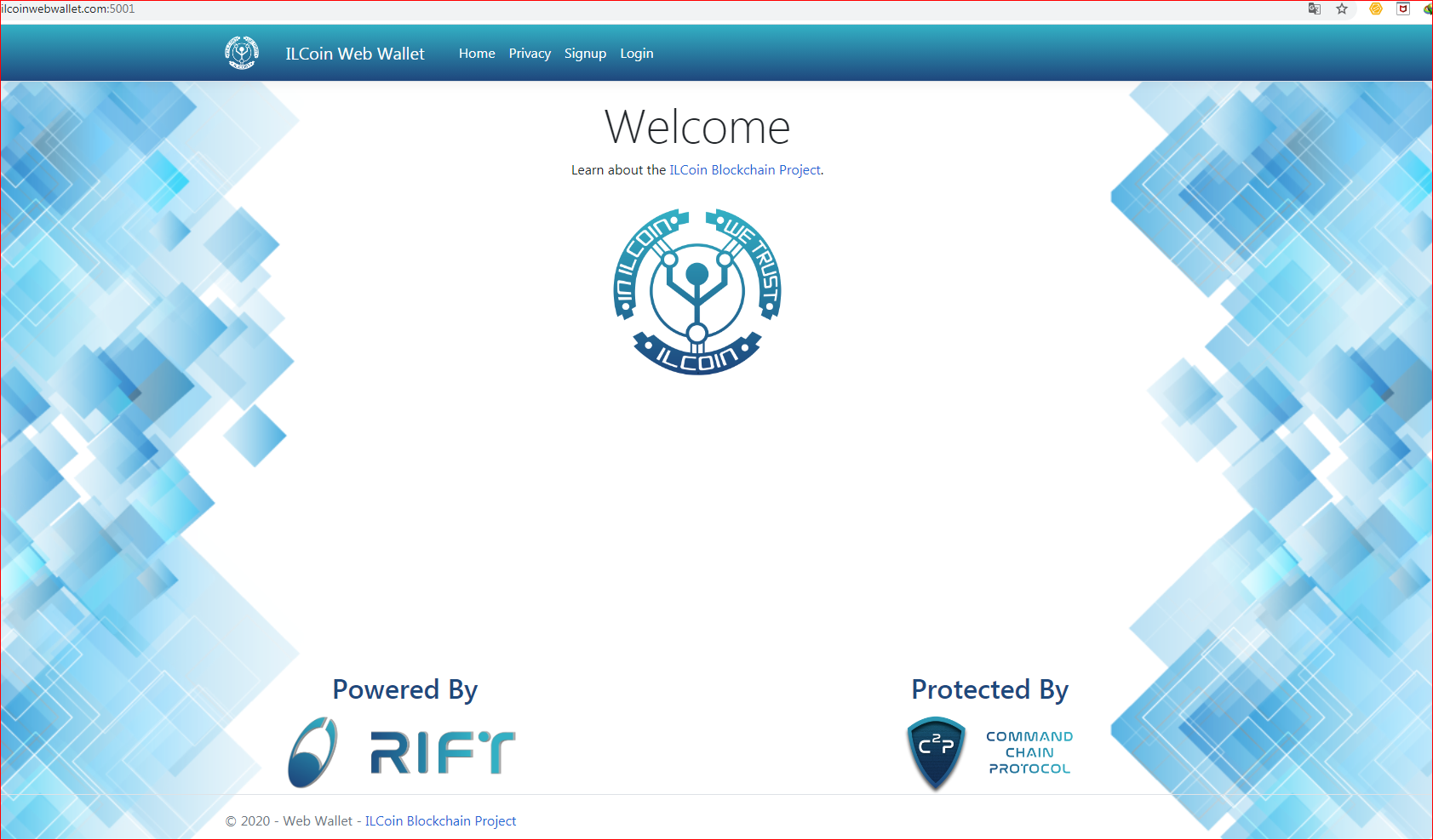Go to the Home menu item

pyautogui.click(x=477, y=54)
